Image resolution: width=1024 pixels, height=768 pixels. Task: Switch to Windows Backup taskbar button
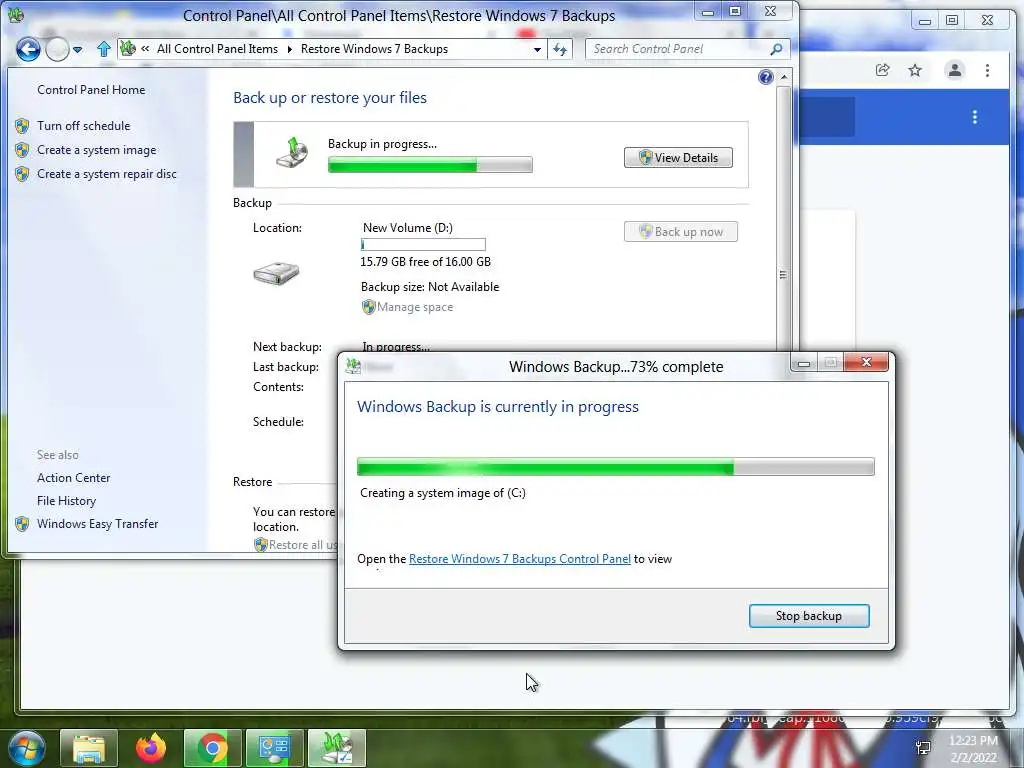click(x=336, y=748)
